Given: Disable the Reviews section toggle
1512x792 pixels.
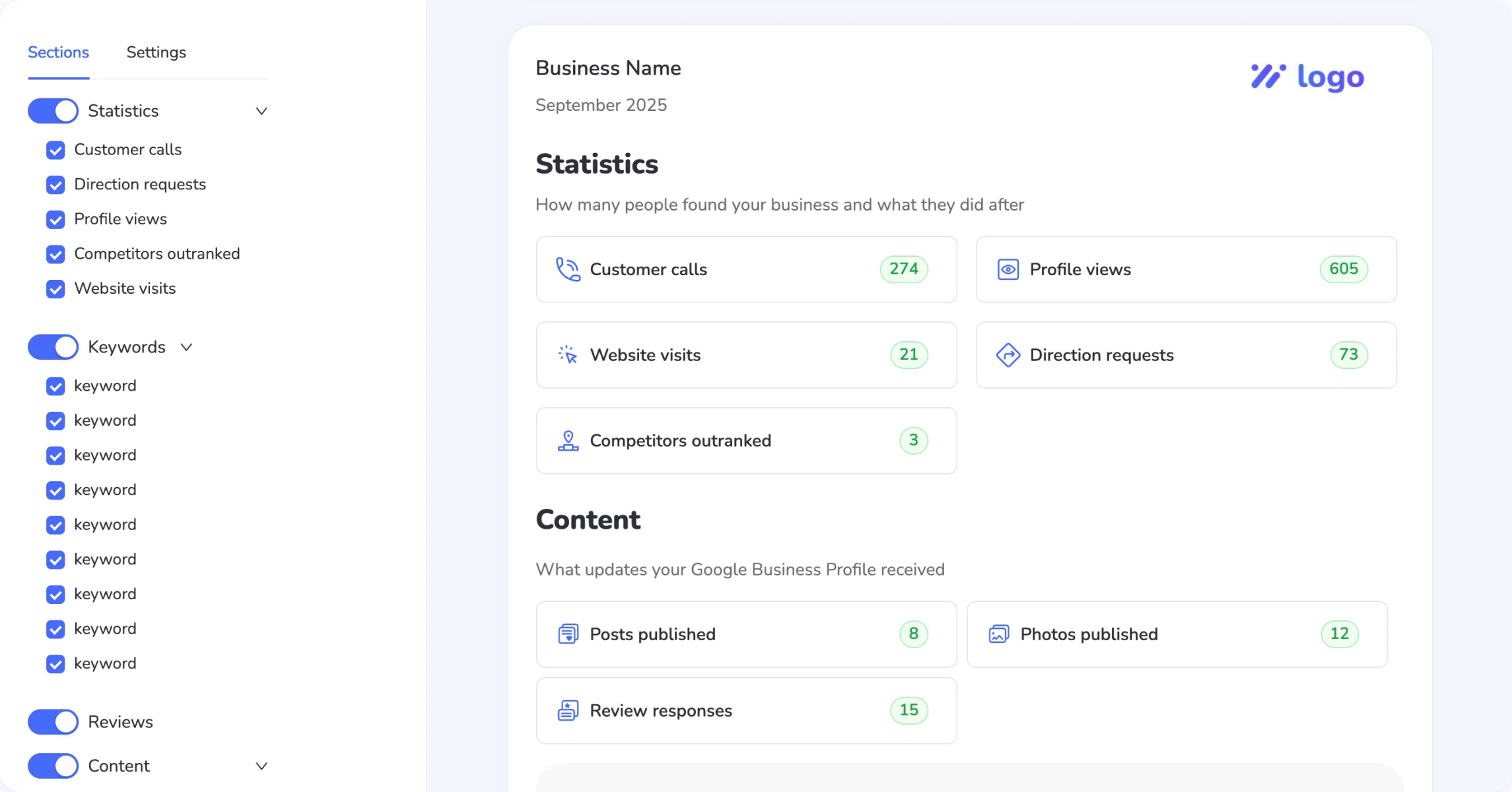Looking at the screenshot, I should tap(53, 722).
